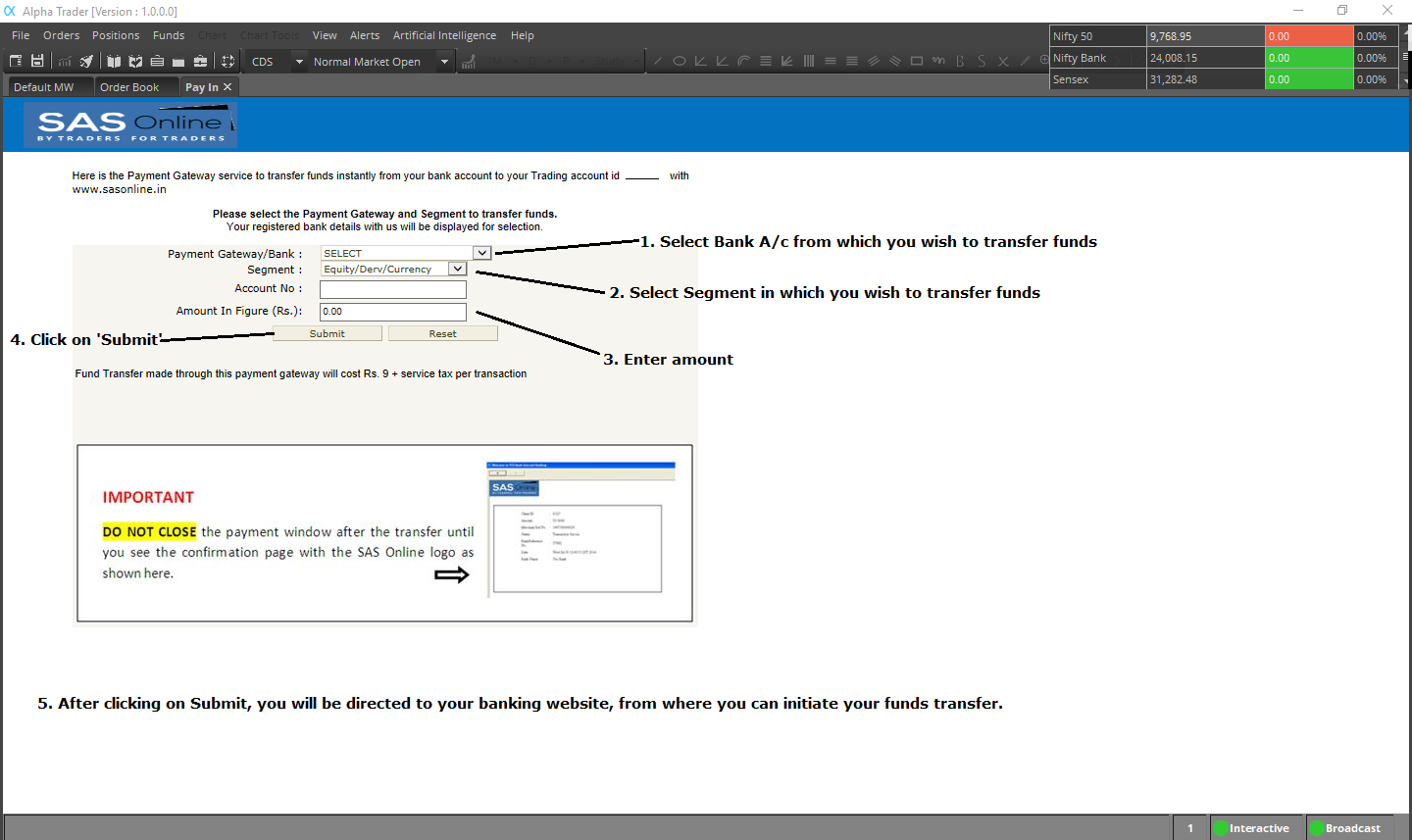Open the File menu
Viewport: 1412px width, 840px height.
tap(21, 35)
